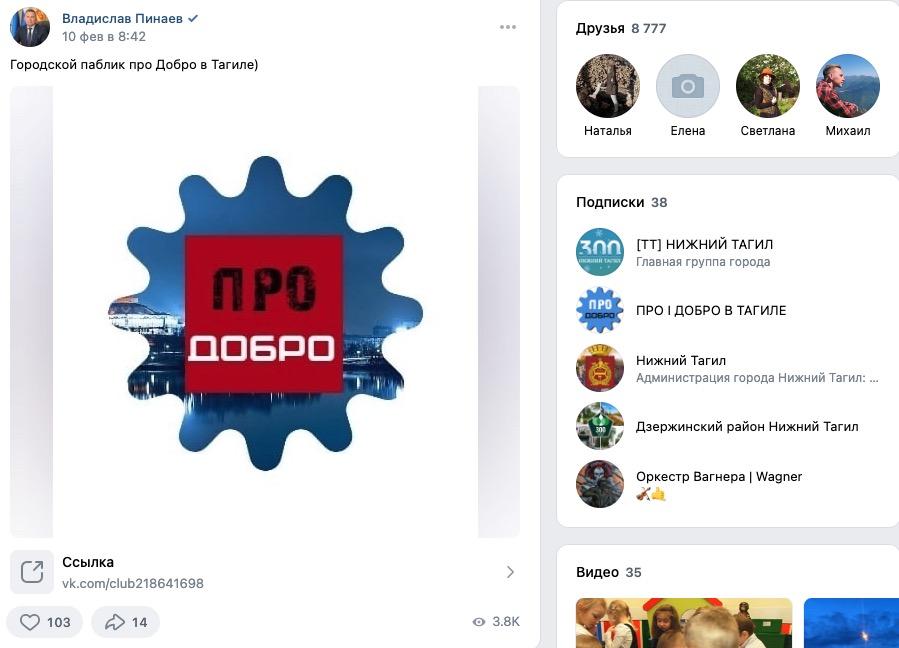This screenshot has width=899, height=648.
Task: Open the Оркестр Вагнера group avatar
Action: [x=600, y=484]
